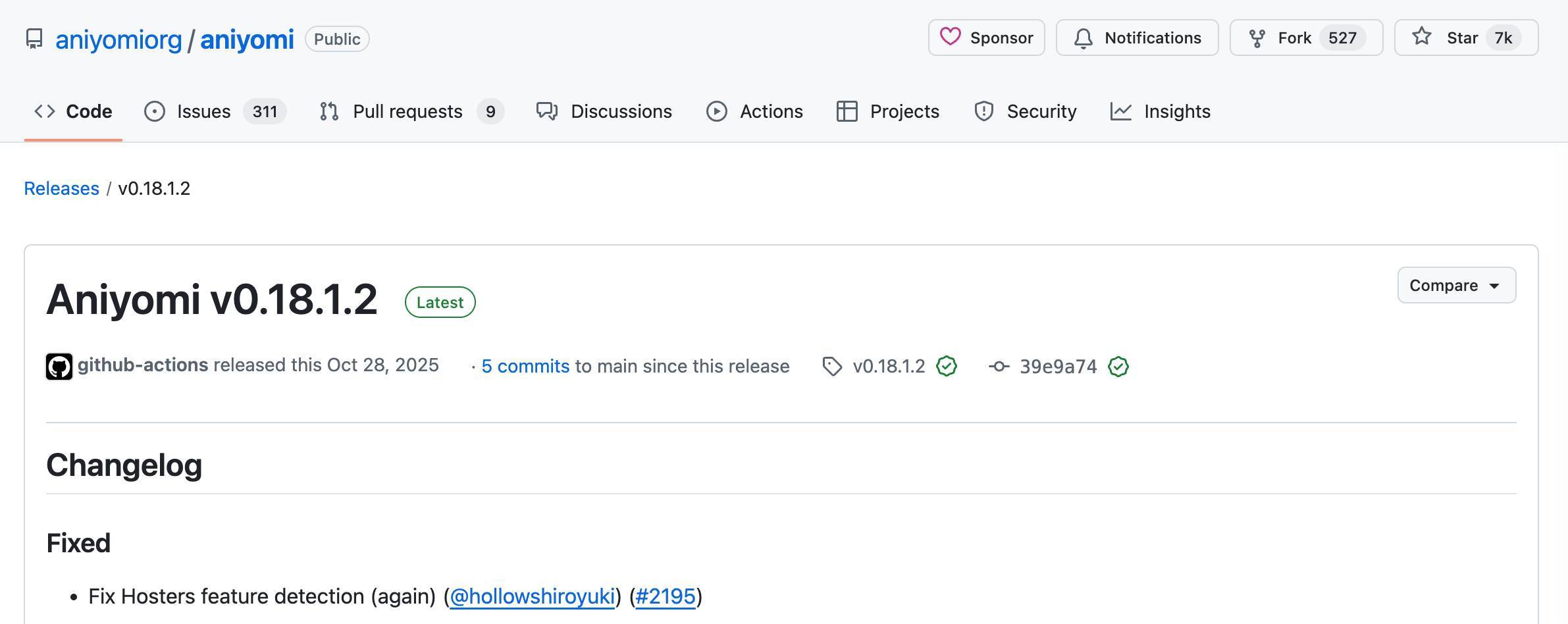Click the verified badge next to commit 39e9a74
Viewport: 1568px width, 624px height.
(1118, 367)
